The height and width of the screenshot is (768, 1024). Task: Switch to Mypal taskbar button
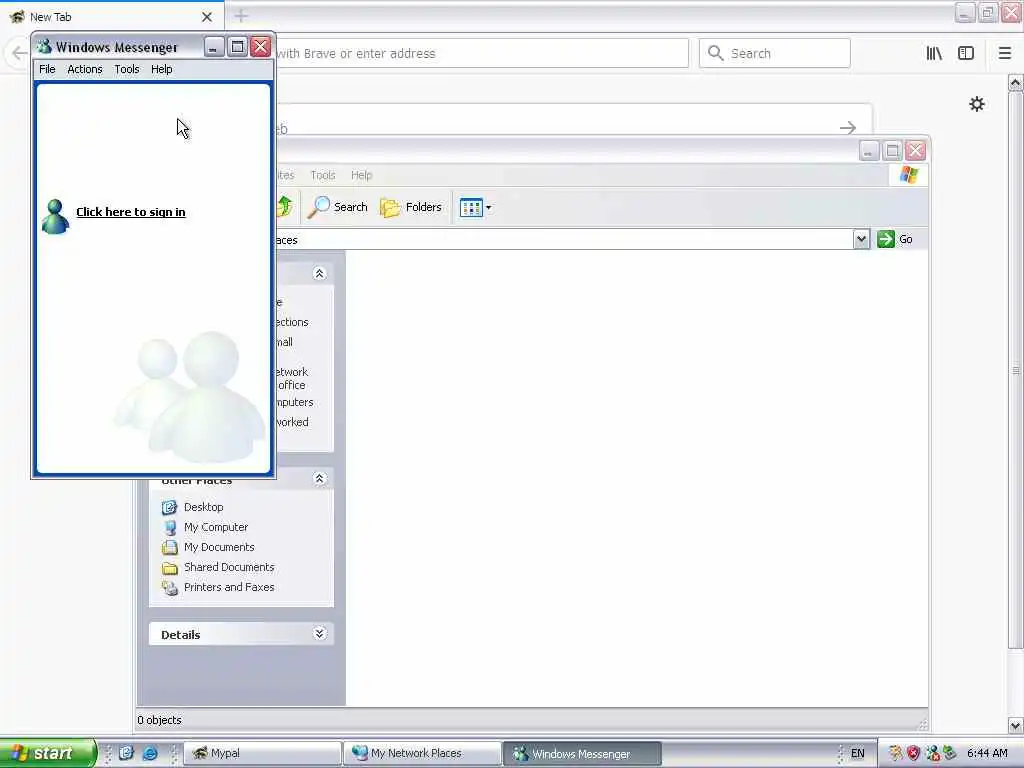click(263, 753)
